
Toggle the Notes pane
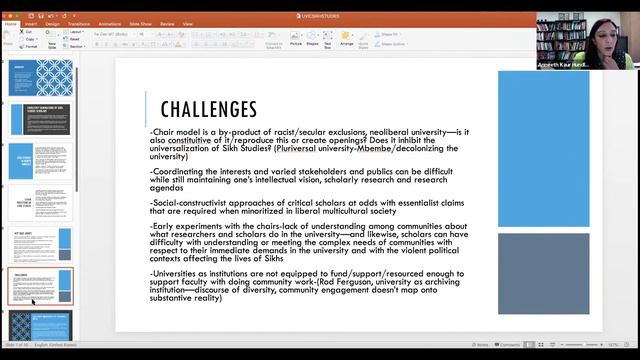[x=480, y=345]
